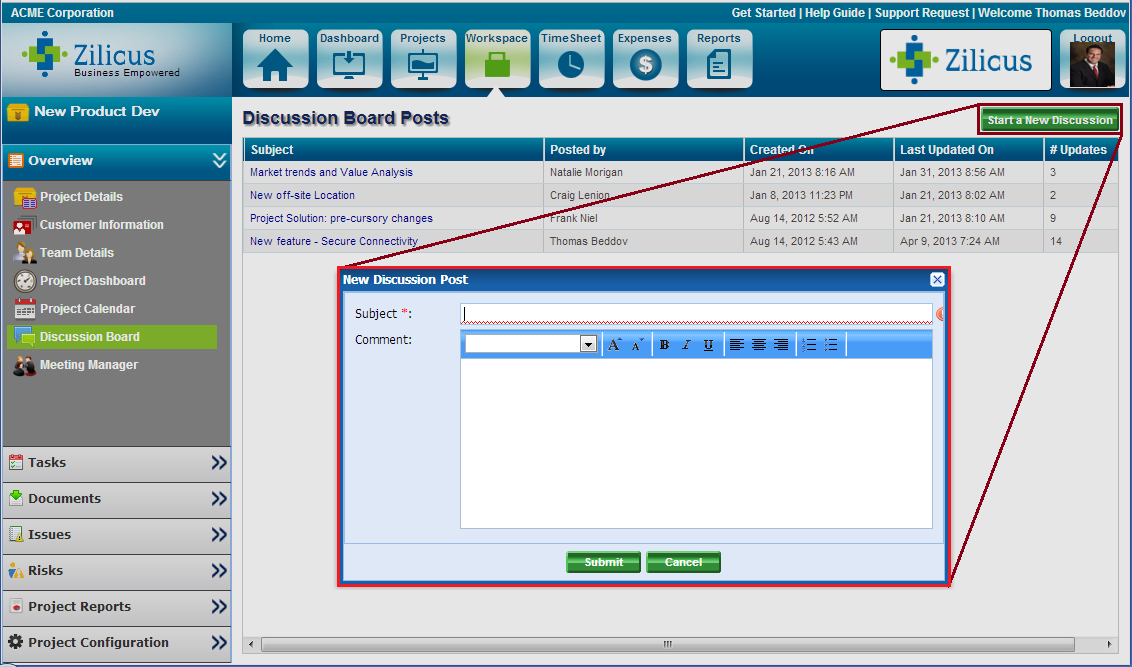Open the Home navigation icon
This screenshot has height=667, width=1132.
tap(275, 59)
